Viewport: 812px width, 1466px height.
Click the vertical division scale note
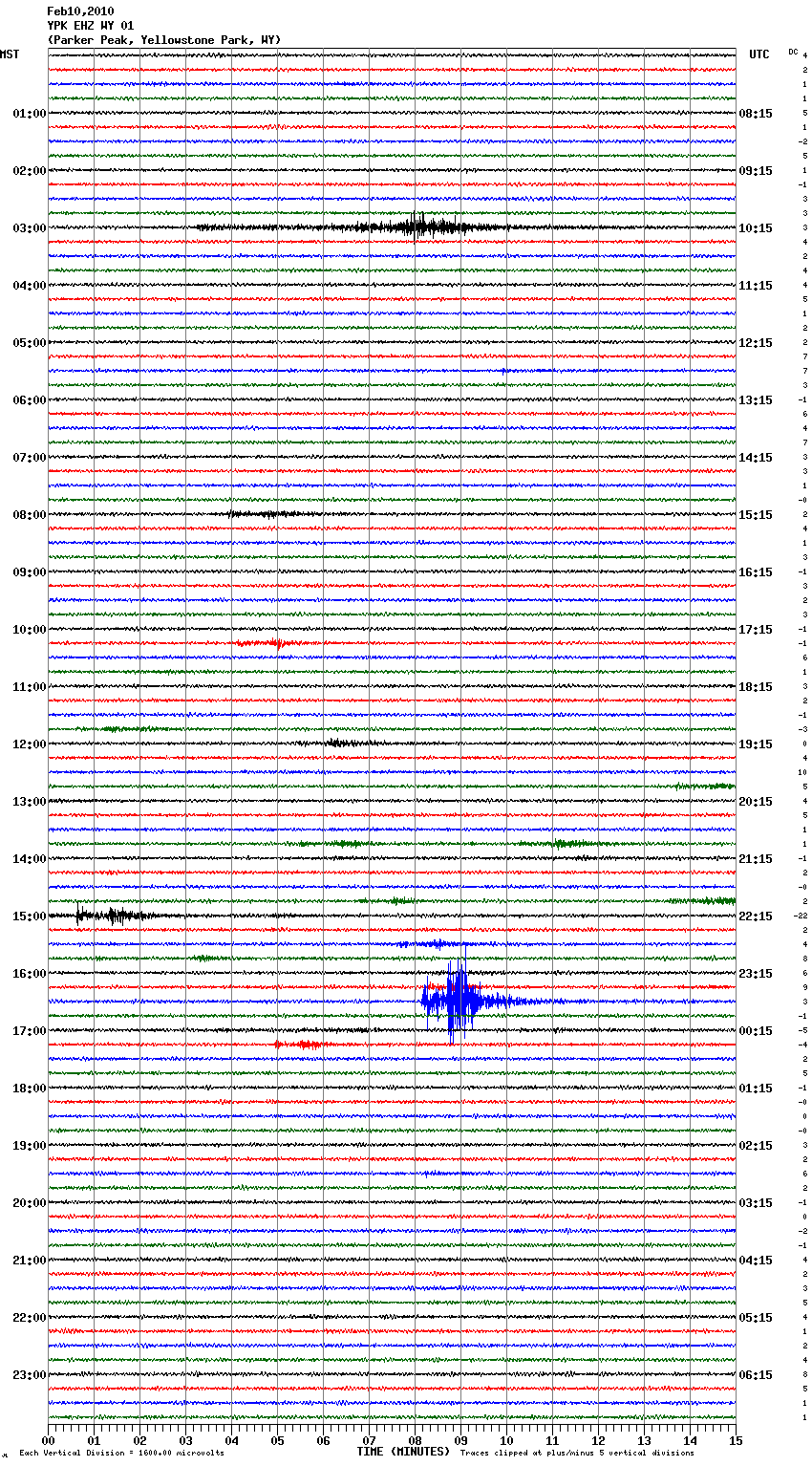click(122, 1453)
